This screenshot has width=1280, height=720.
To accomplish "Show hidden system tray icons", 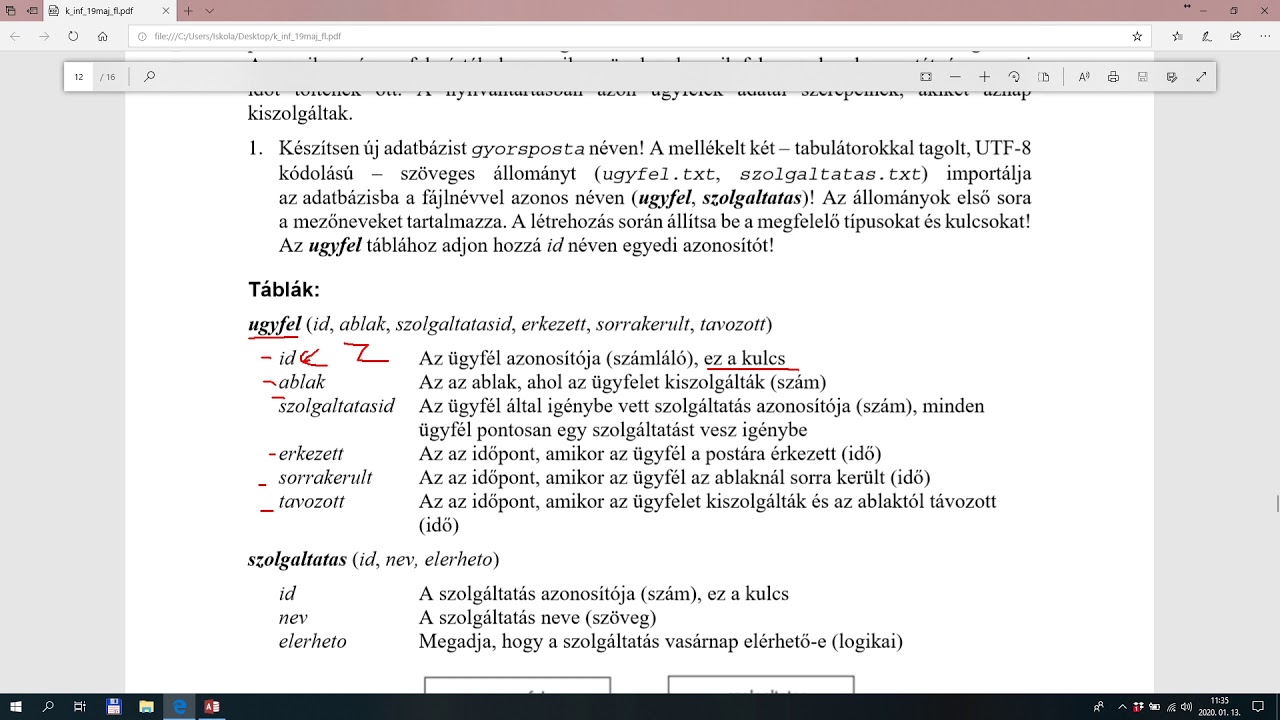I will click(x=1122, y=706).
